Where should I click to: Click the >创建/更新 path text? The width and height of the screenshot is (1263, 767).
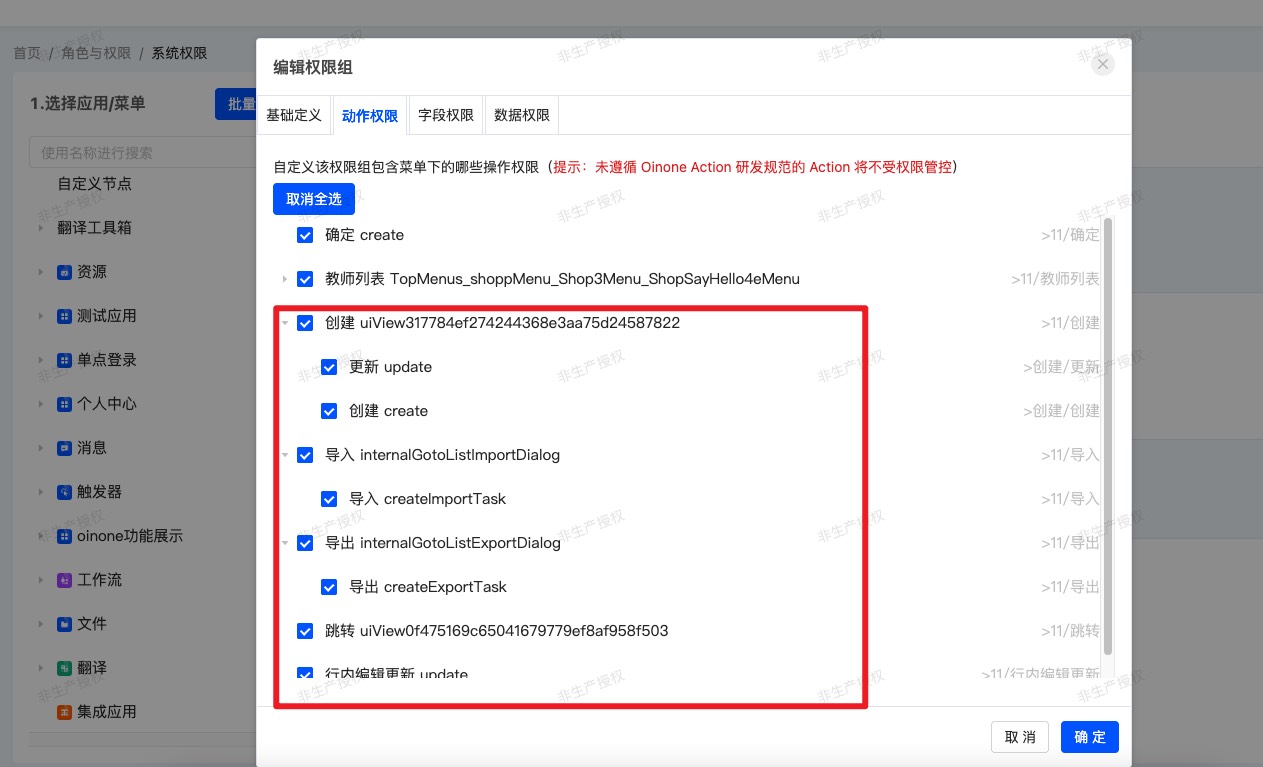click(x=1061, y=367)
